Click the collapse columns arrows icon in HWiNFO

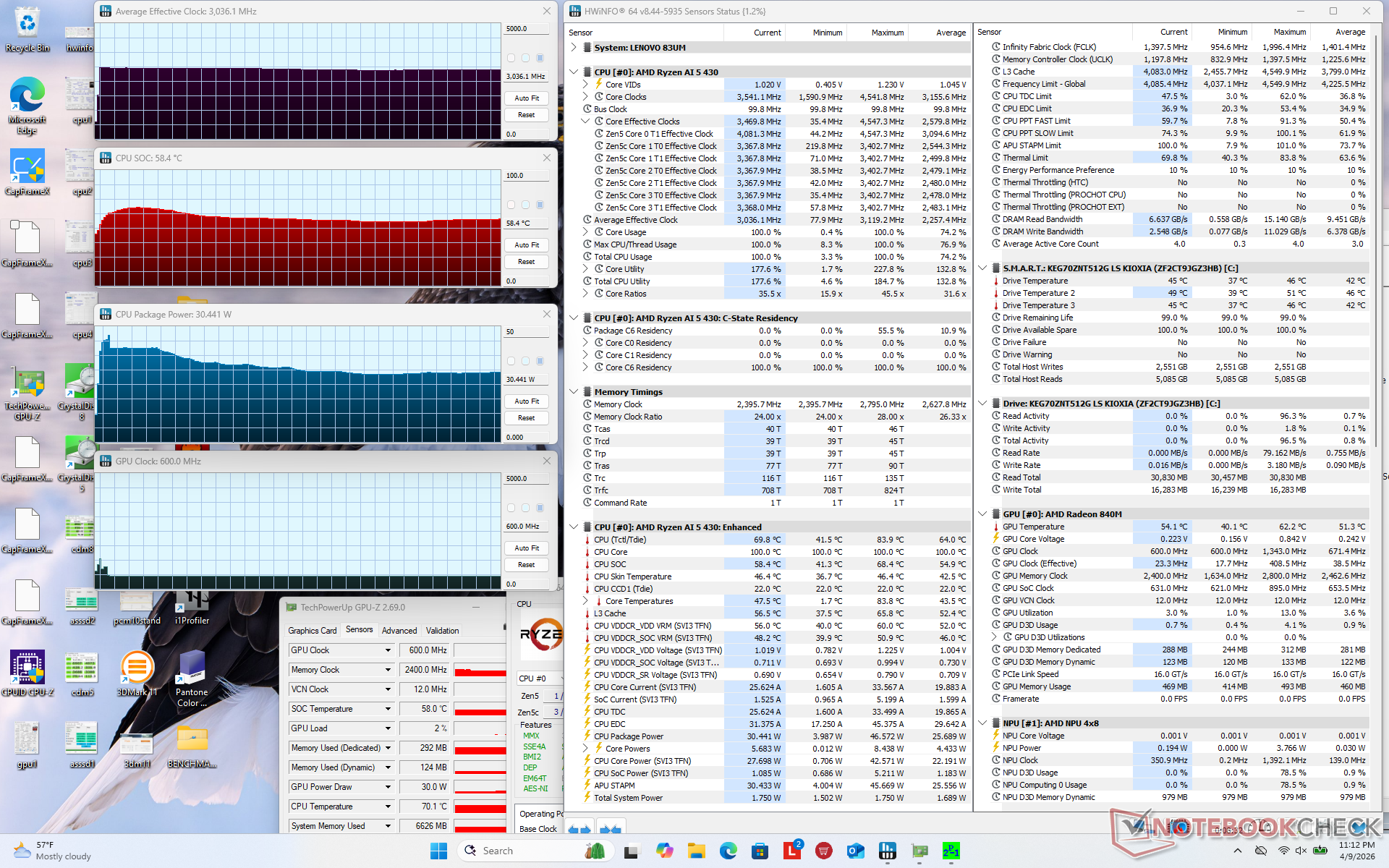click(x=610, y=829)
